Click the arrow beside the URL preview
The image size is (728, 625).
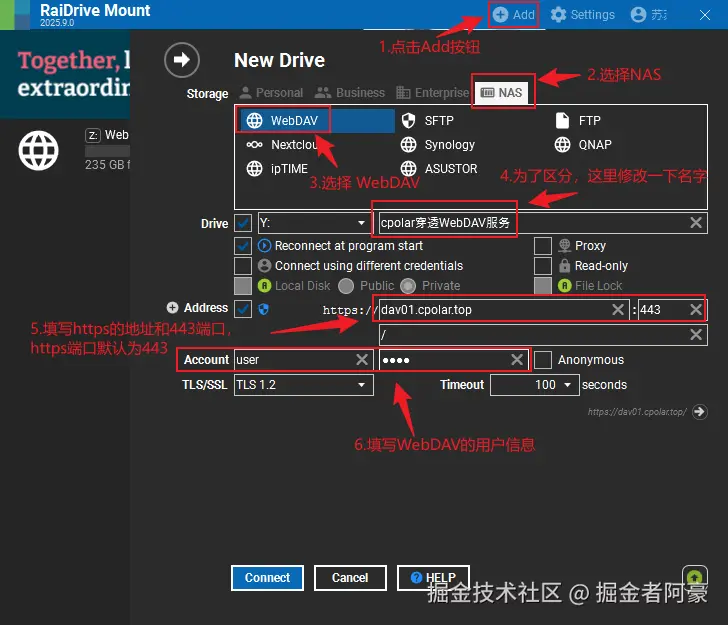(699, 412)
